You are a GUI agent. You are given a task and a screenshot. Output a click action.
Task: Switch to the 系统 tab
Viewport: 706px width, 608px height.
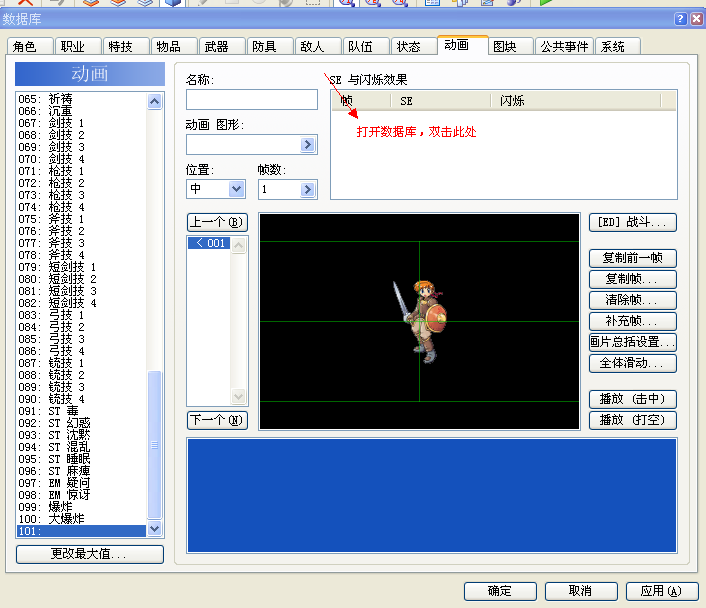coord(618,46)
